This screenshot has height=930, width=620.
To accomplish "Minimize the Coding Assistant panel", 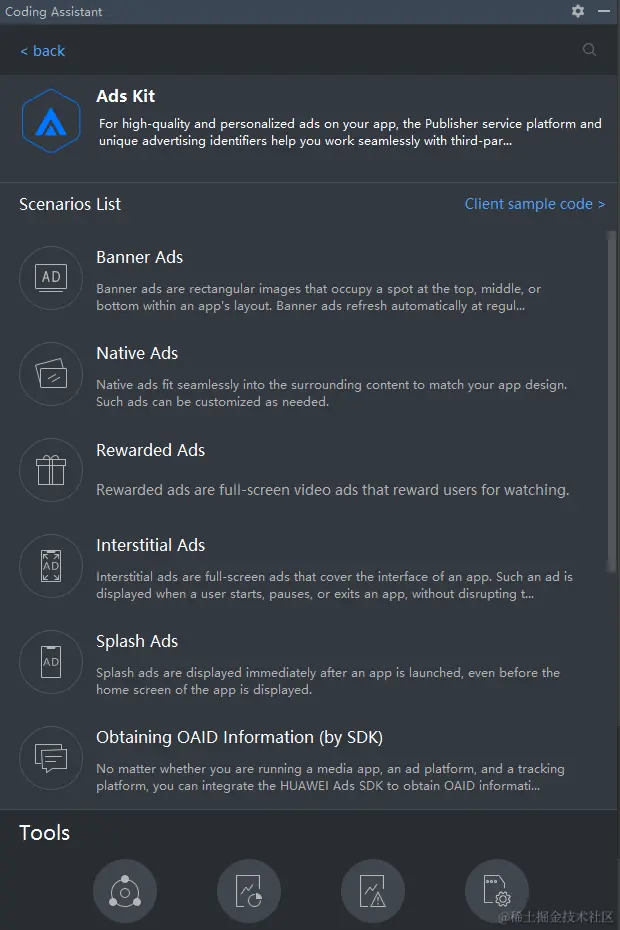I will tap(604, 11).
